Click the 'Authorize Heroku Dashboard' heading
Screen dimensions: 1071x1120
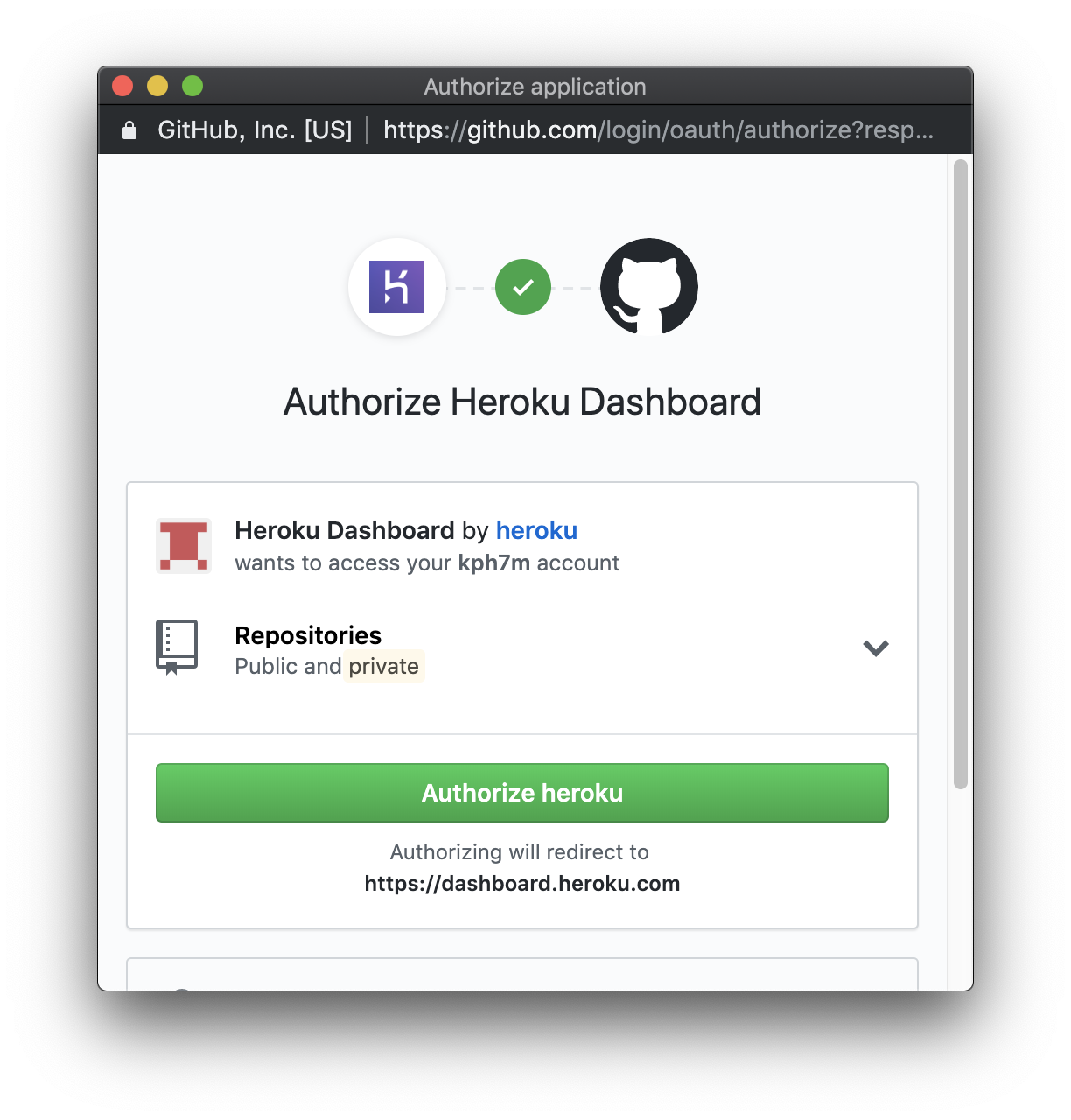(x=522, y=402)
